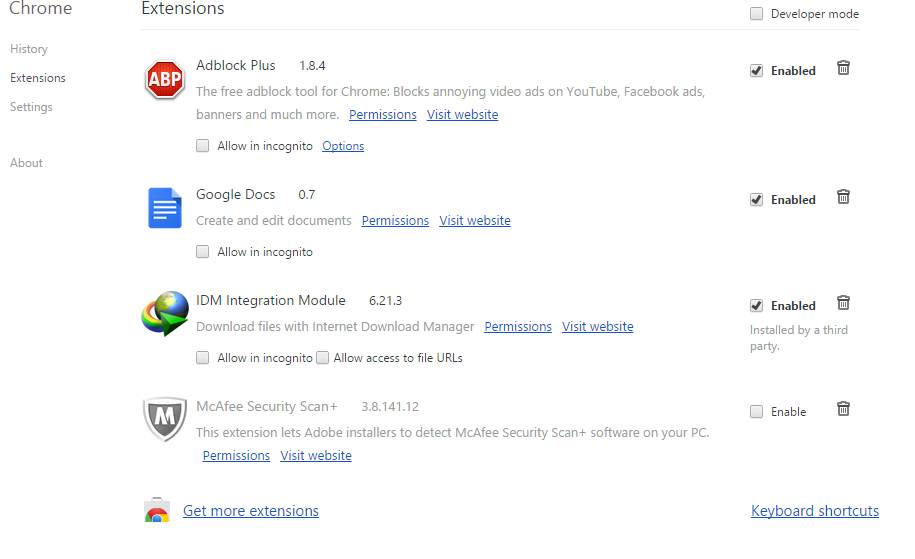Open Keyboard shortcuts link
This screenshot has width=915, height=559.
click(815, 511)
